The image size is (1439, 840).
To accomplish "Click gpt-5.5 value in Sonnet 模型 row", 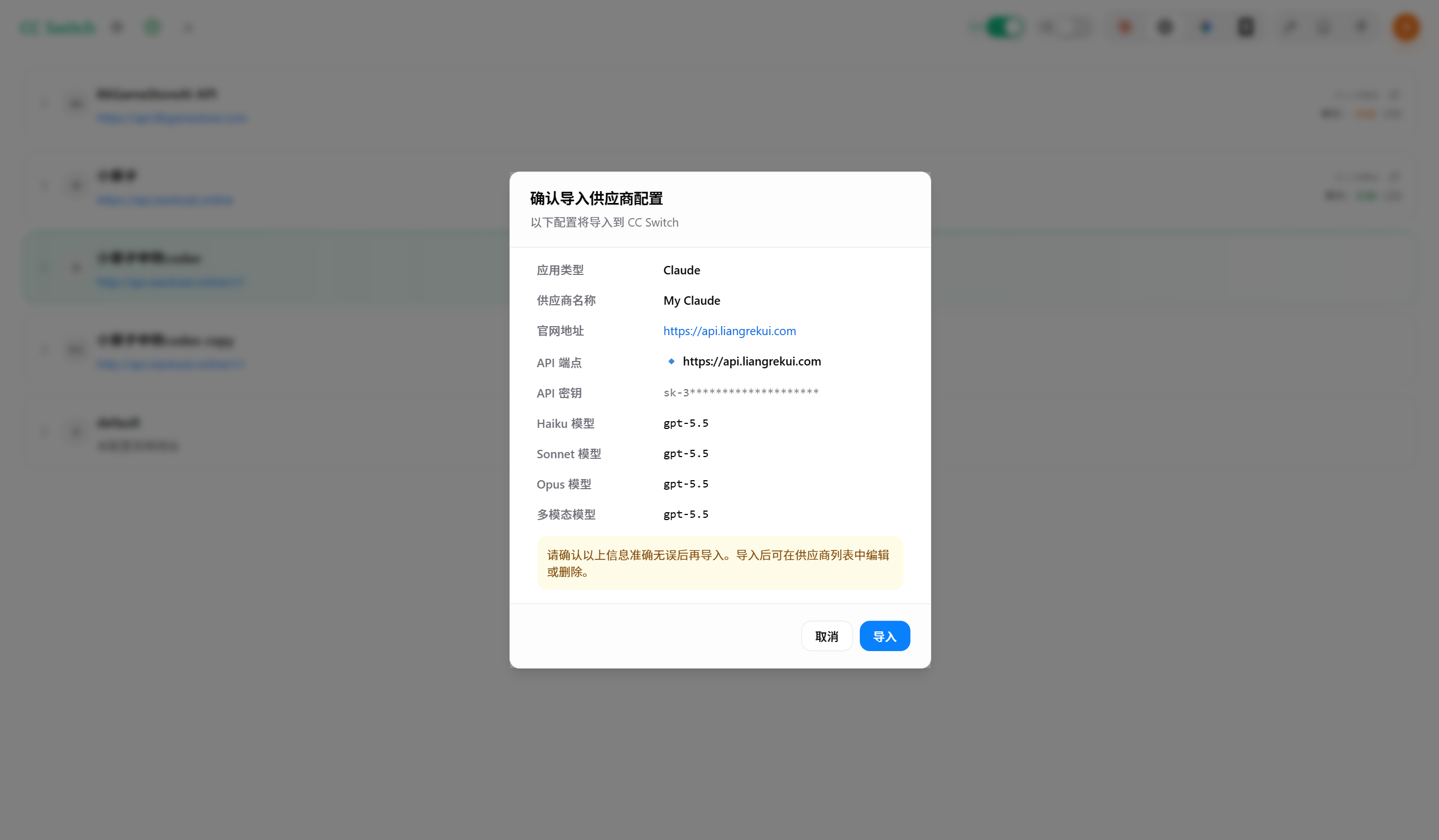I will coord(686,453).
